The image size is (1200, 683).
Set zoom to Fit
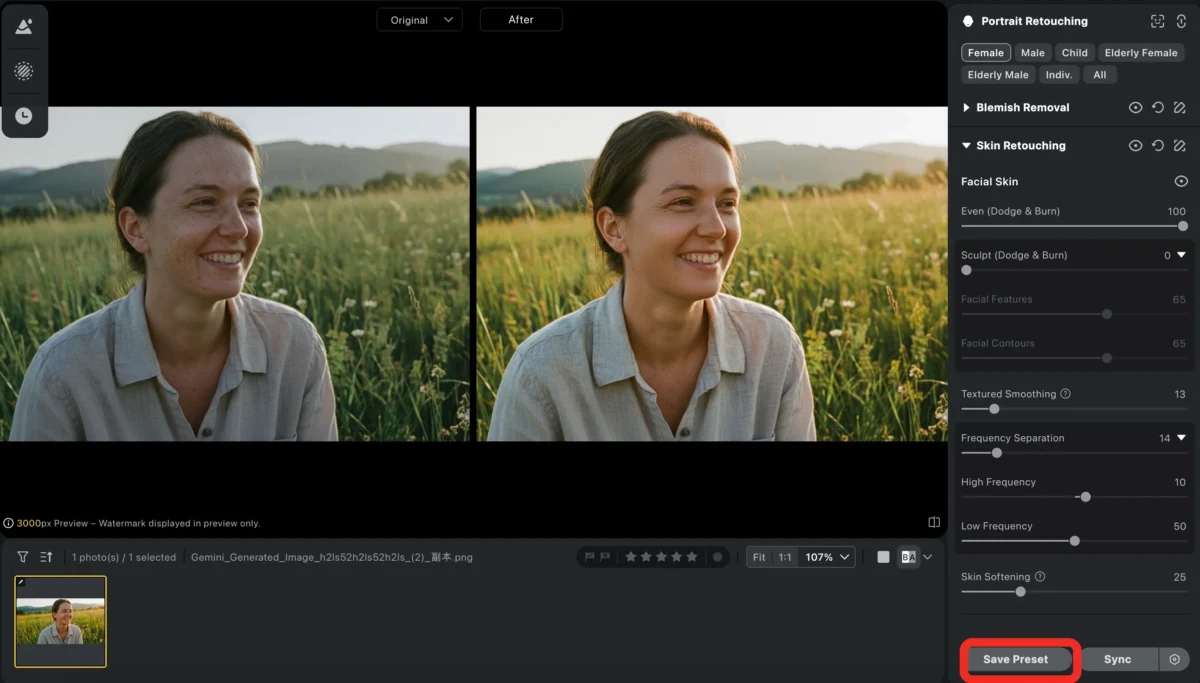point(759,557)
